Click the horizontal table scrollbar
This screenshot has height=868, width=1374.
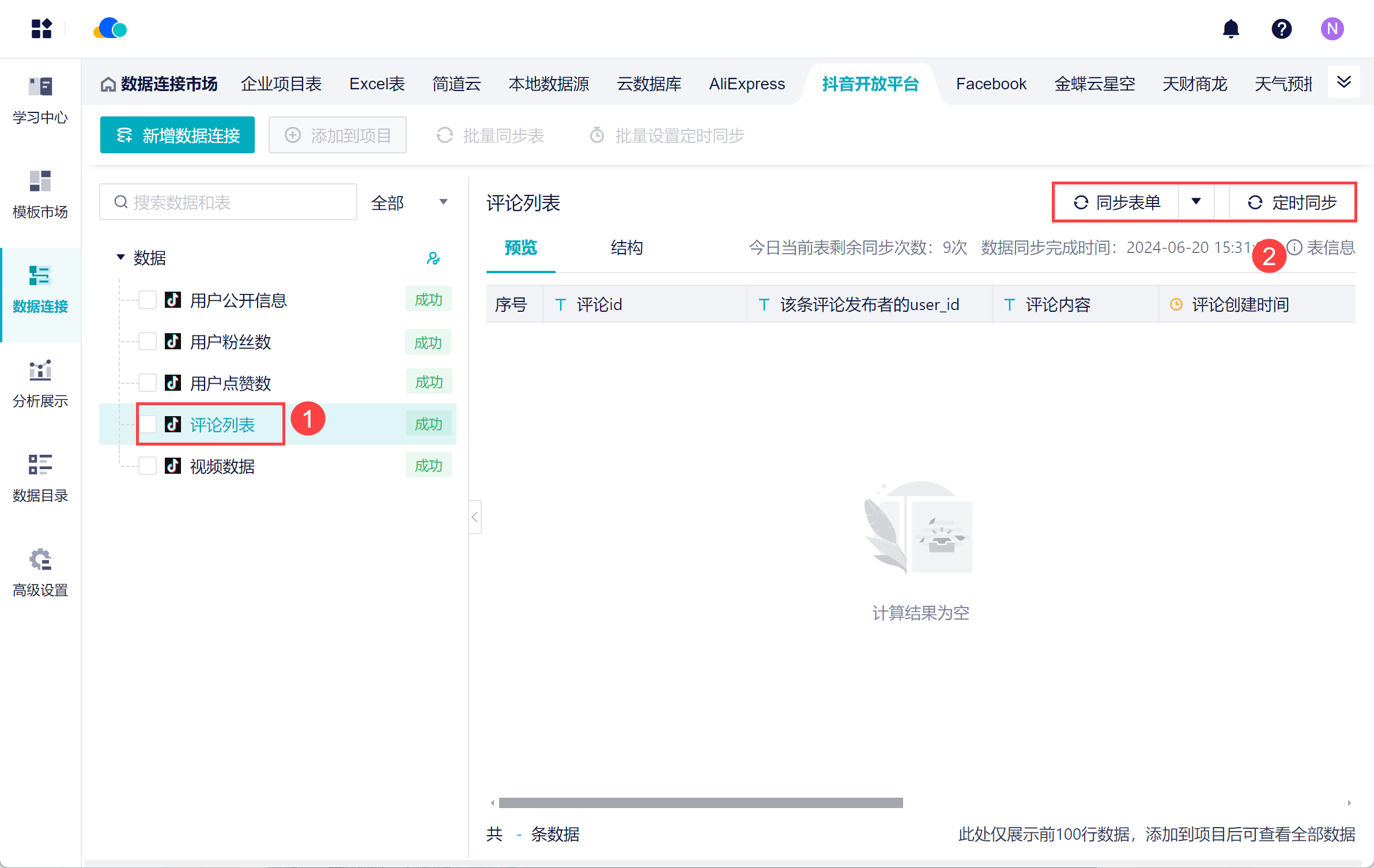700,803
